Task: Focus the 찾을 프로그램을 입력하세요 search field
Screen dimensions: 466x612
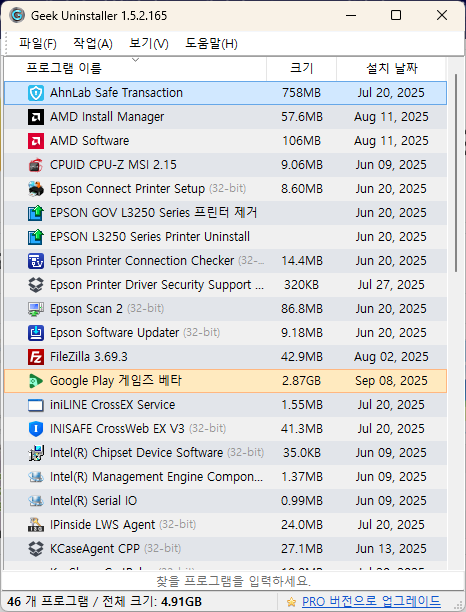Action: 233,581
